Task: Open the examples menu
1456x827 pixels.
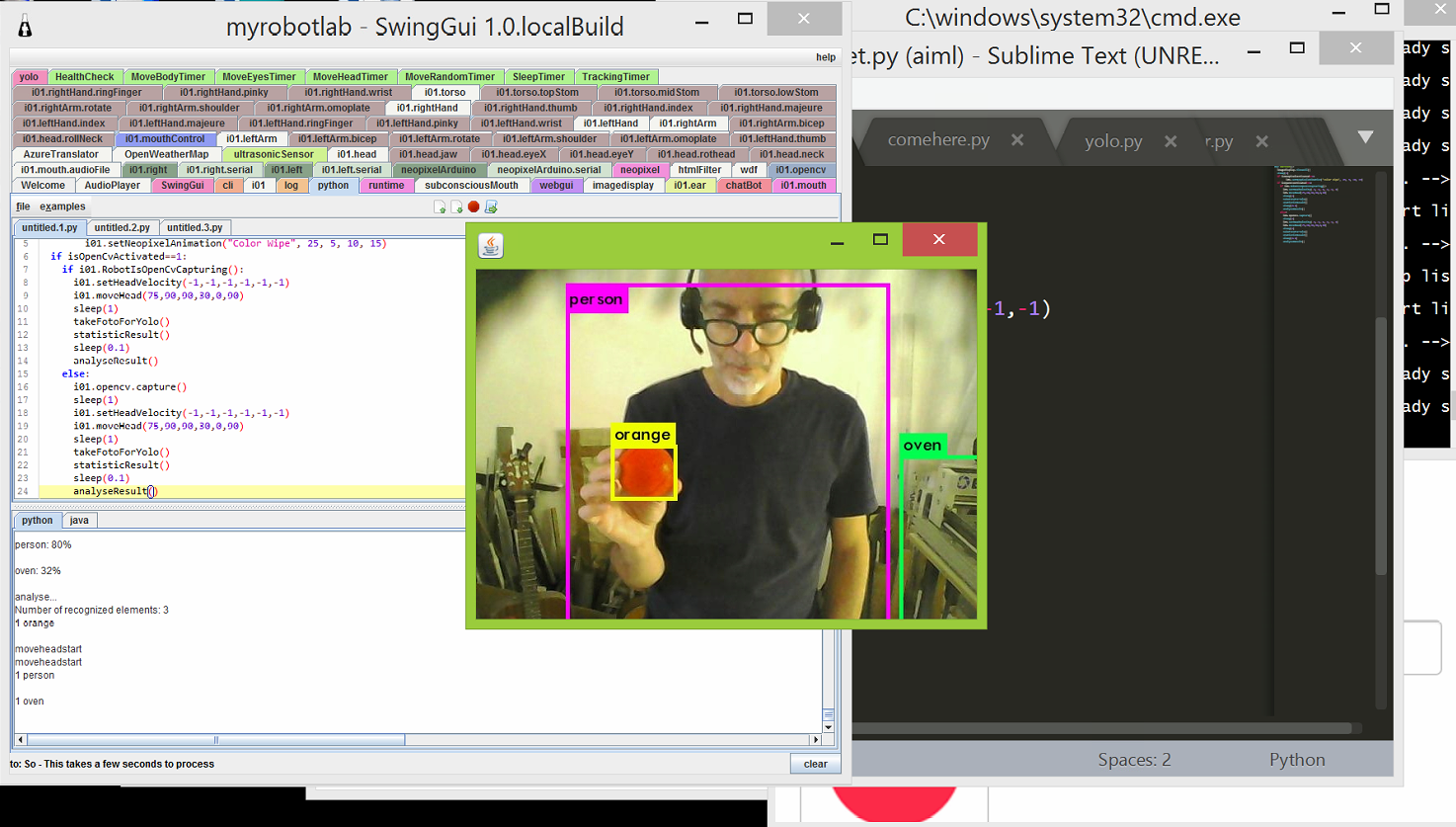Action: [62, 207]
